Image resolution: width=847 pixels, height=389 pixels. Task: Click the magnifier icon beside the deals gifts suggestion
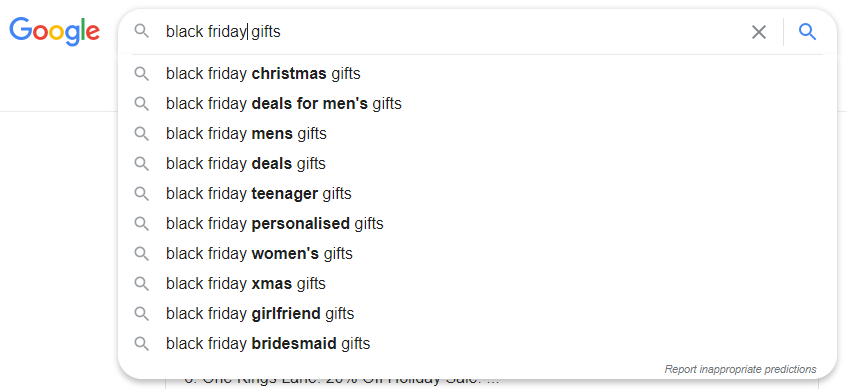pyautogui.click(x=142, y=163)
